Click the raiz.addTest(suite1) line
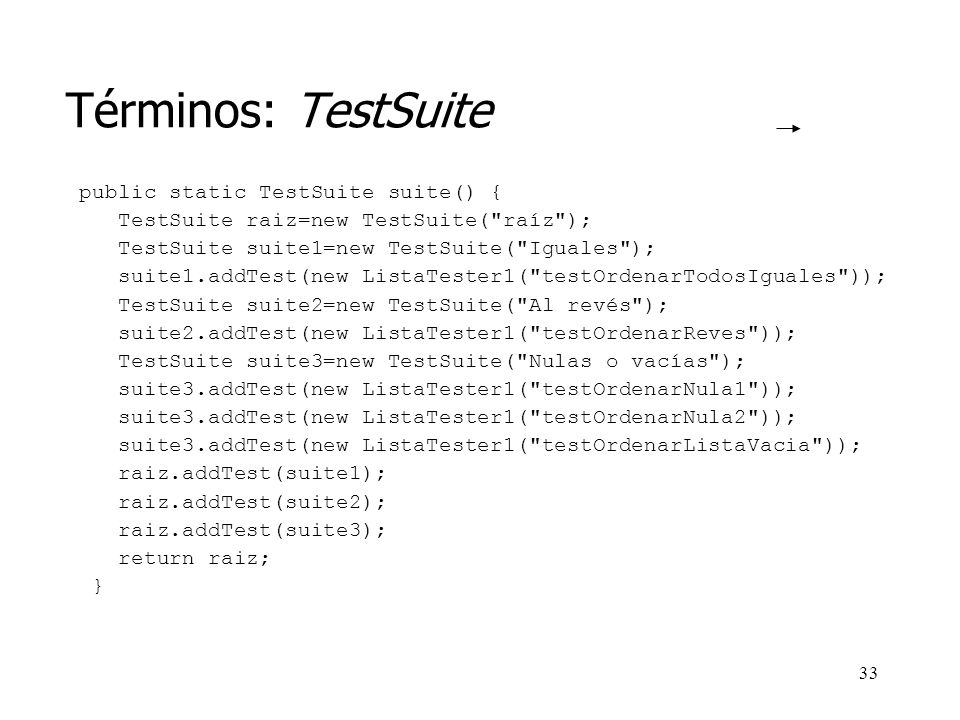This screenshot has height=720, width=960. [x=252, y=474]
